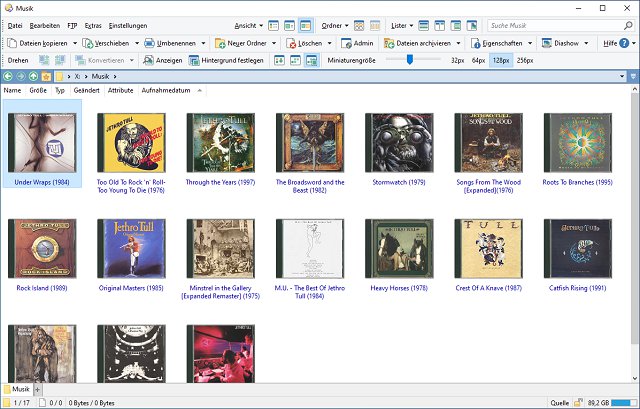Click the Löschen button

click(305, 43)
